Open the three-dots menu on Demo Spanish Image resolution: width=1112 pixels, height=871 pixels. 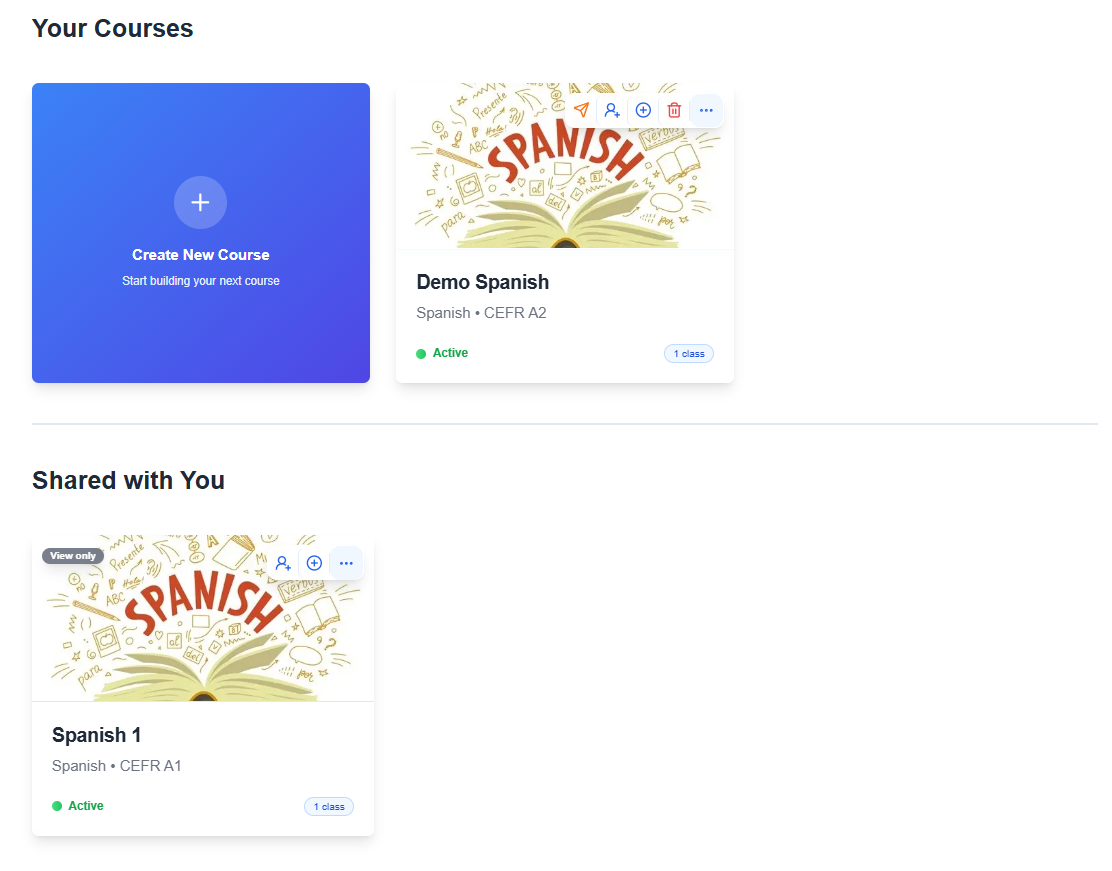tap(706, 110)
